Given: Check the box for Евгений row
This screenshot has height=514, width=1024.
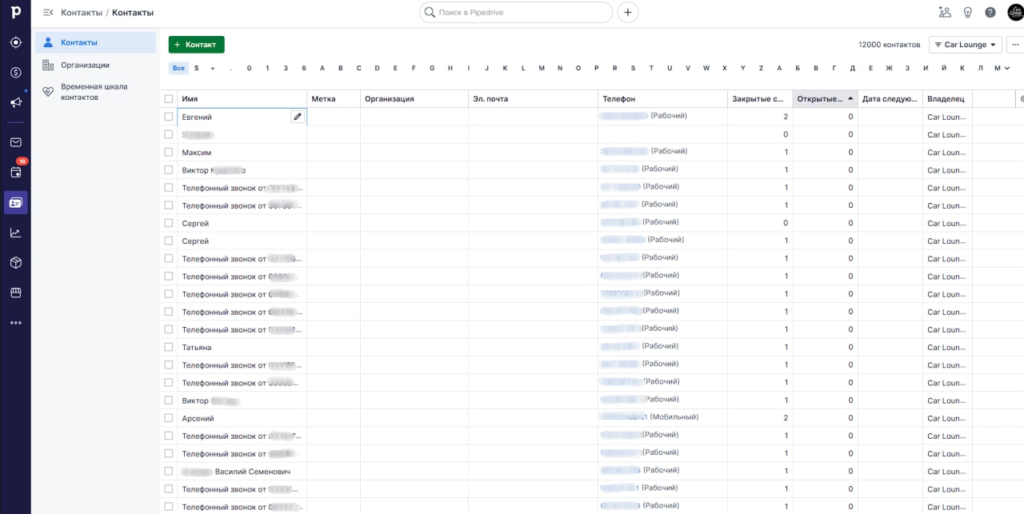Looking at the screenshot, I should [x=168, y=116].
